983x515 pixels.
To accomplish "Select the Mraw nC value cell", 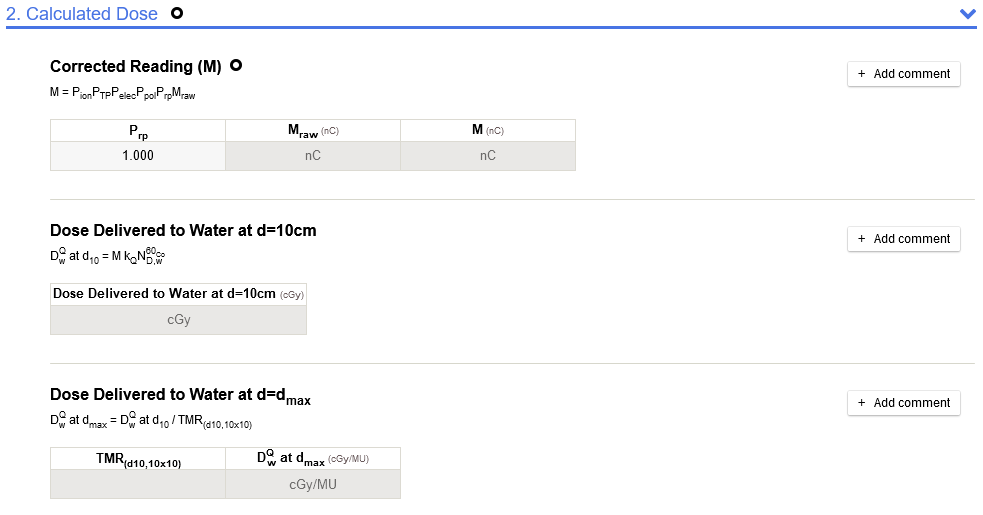I will tap(313, 156).
